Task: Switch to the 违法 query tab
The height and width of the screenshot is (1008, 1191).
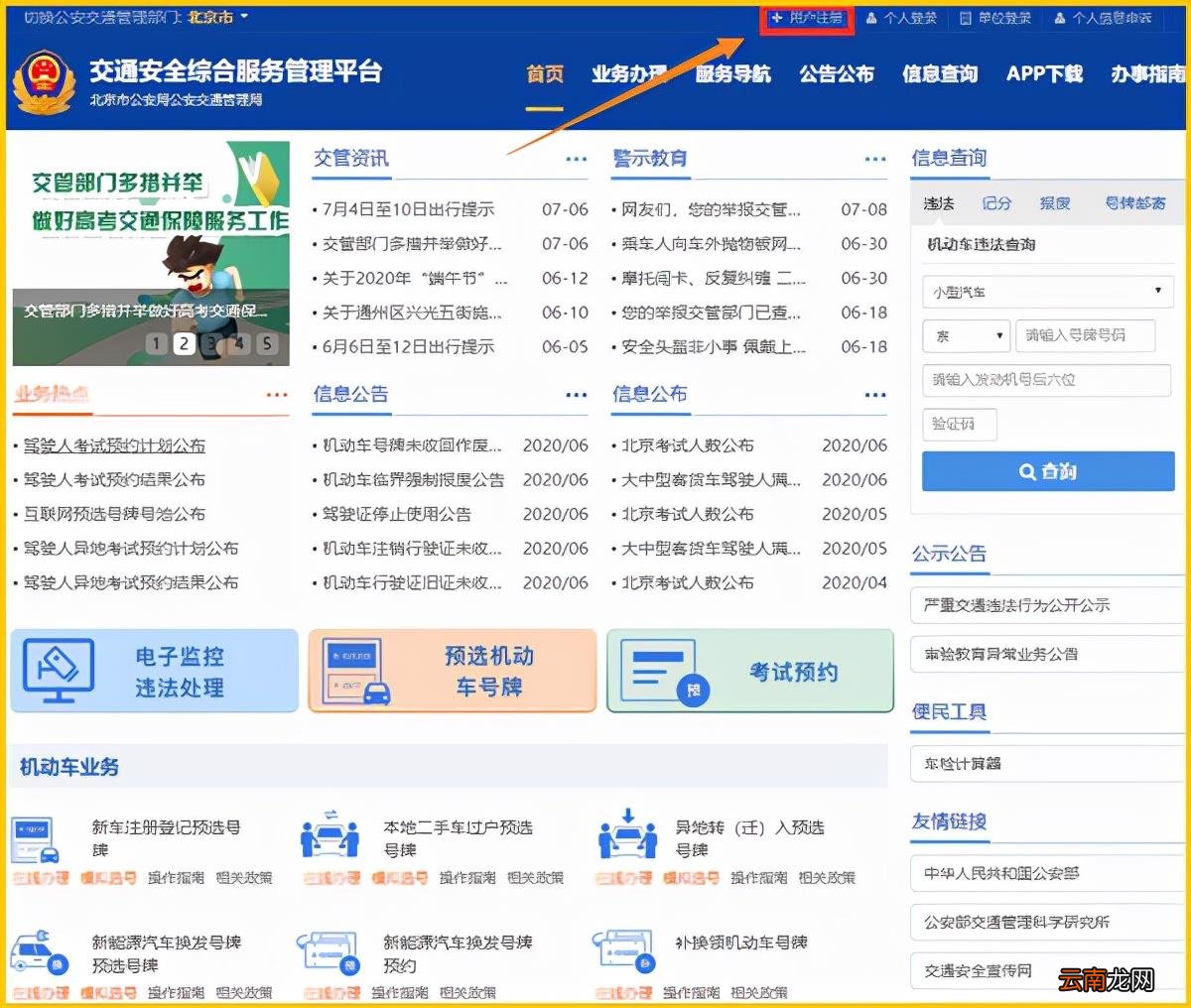Action: (939, 203)
